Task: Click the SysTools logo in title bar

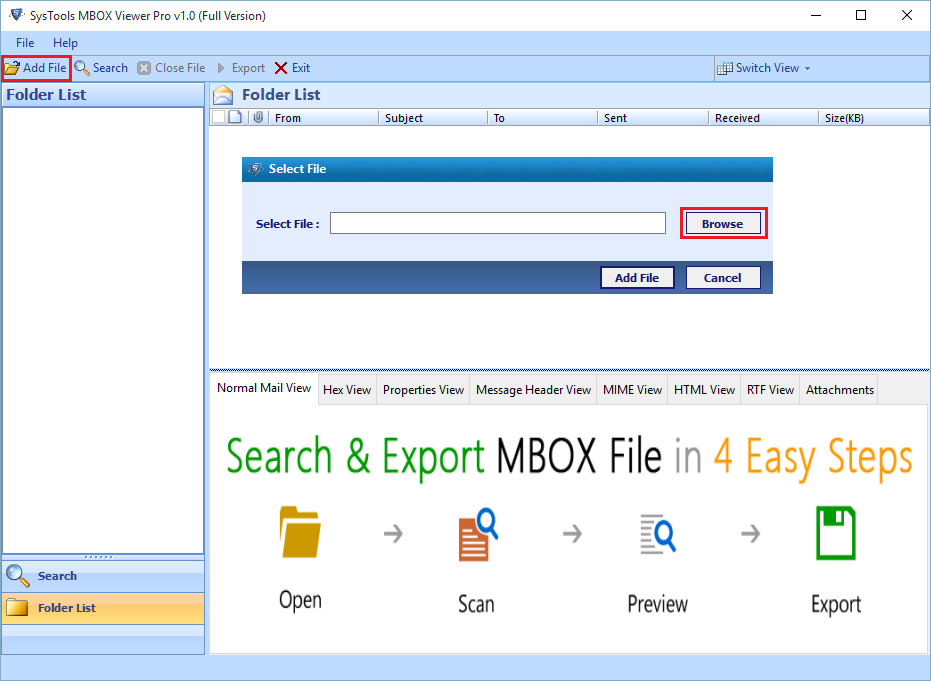Action: pos(17,15)
